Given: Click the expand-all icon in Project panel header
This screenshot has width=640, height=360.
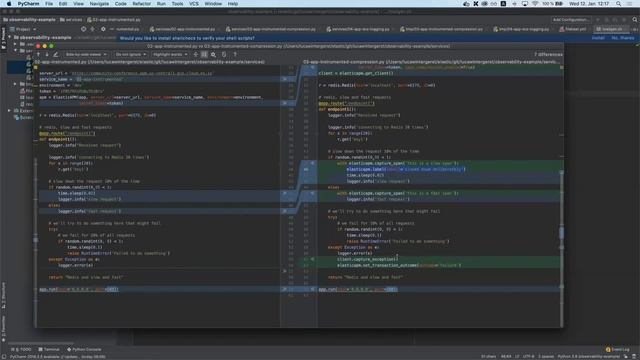Looking at the screenshot, I should point(93,29).
